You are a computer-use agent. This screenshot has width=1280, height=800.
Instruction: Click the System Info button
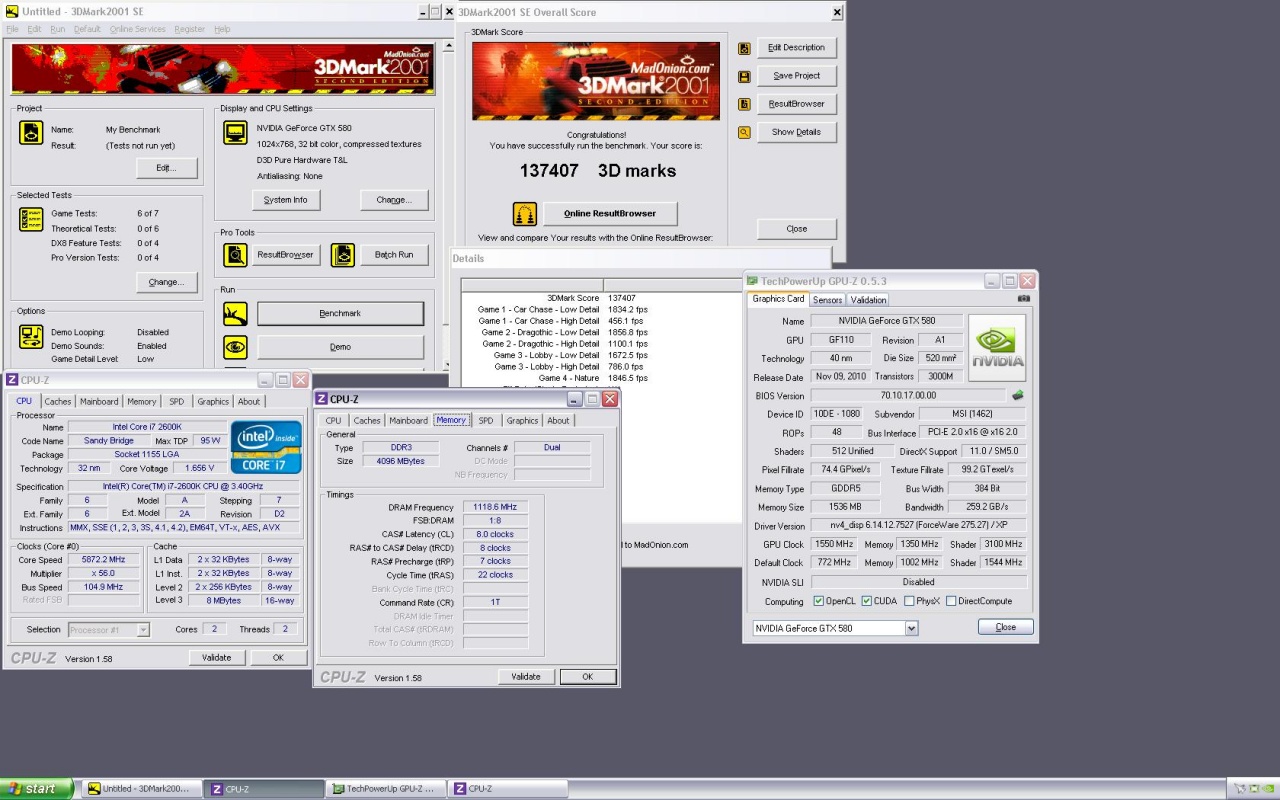286,200
